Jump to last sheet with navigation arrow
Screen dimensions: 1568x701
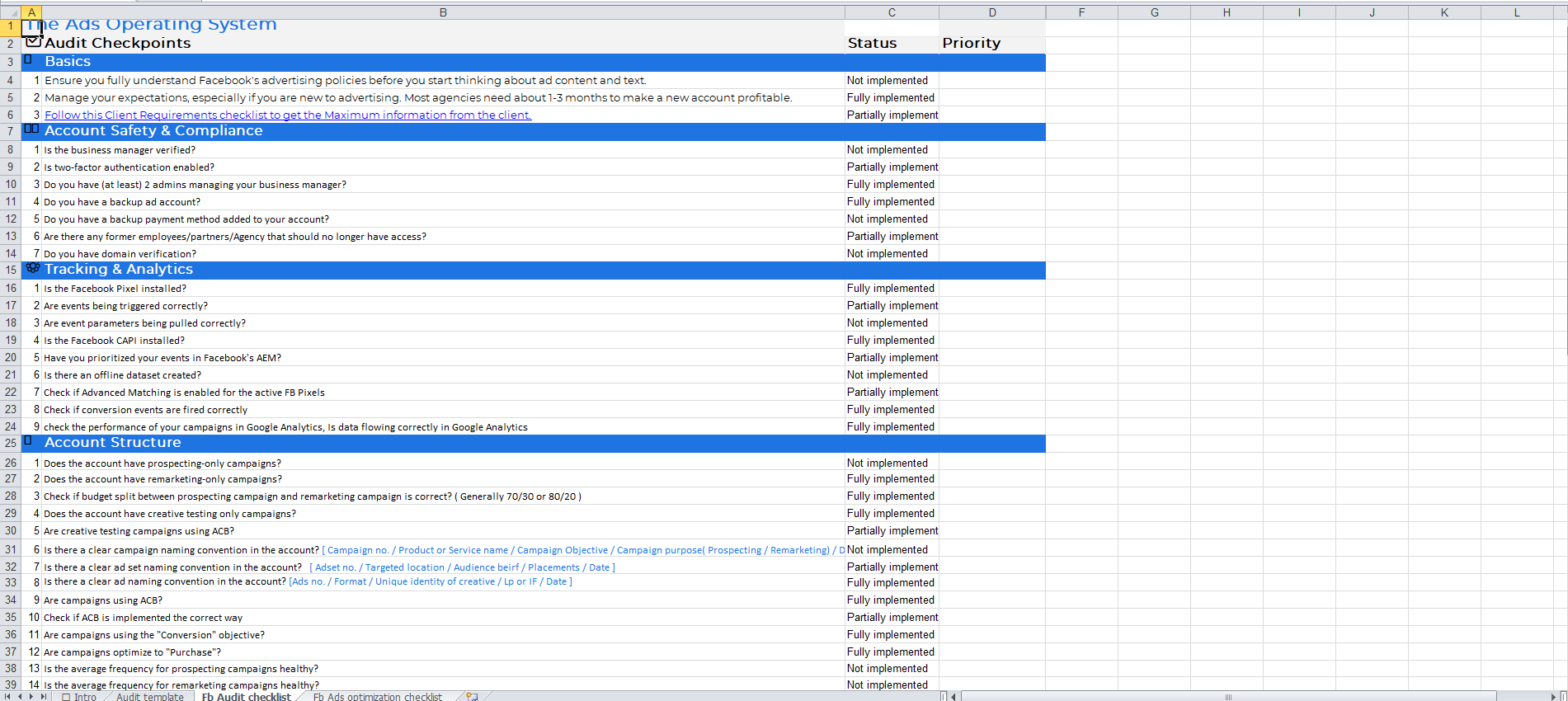tap(43, 696)
